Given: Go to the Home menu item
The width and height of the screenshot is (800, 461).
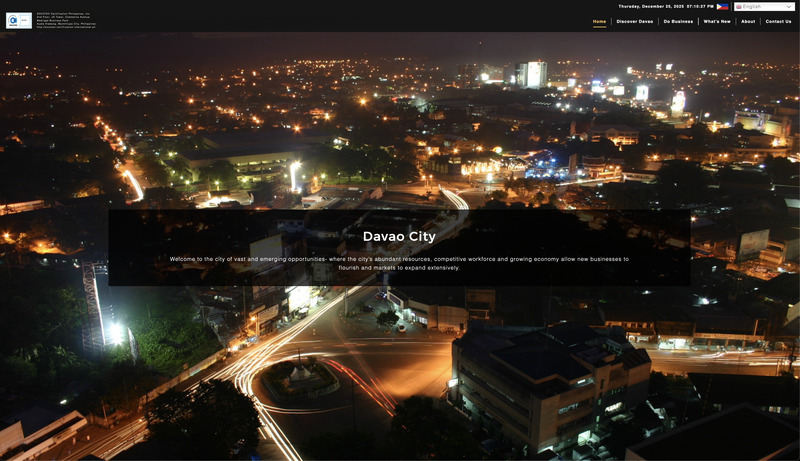Looking at the screenshot, I should click(x=599, y=21).
